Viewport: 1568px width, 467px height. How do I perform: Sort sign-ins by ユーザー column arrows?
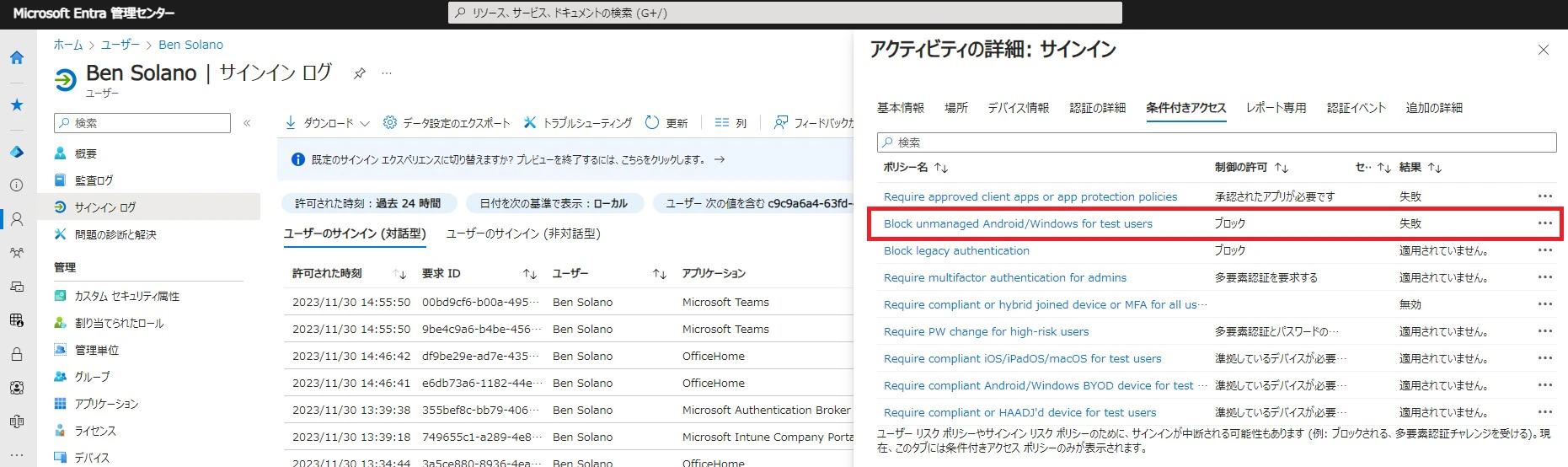[660, 274]
